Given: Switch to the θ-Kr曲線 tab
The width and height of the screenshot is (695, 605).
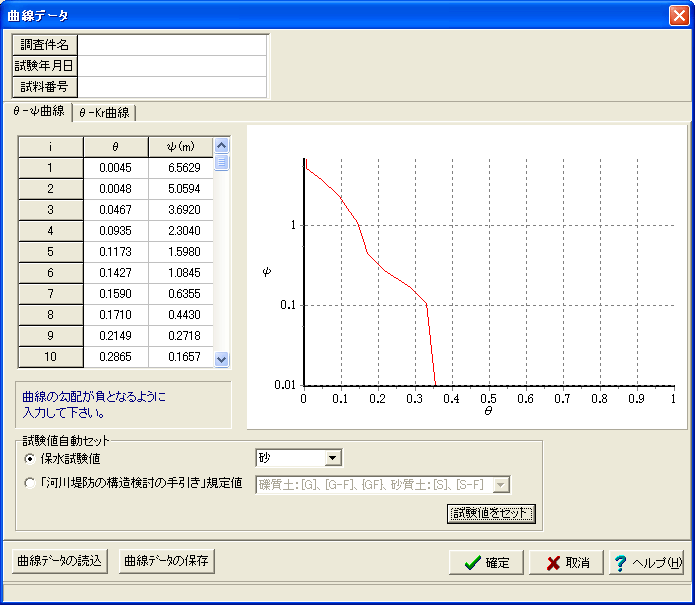Looking at the screenshot, I should (x=104, y=113).
